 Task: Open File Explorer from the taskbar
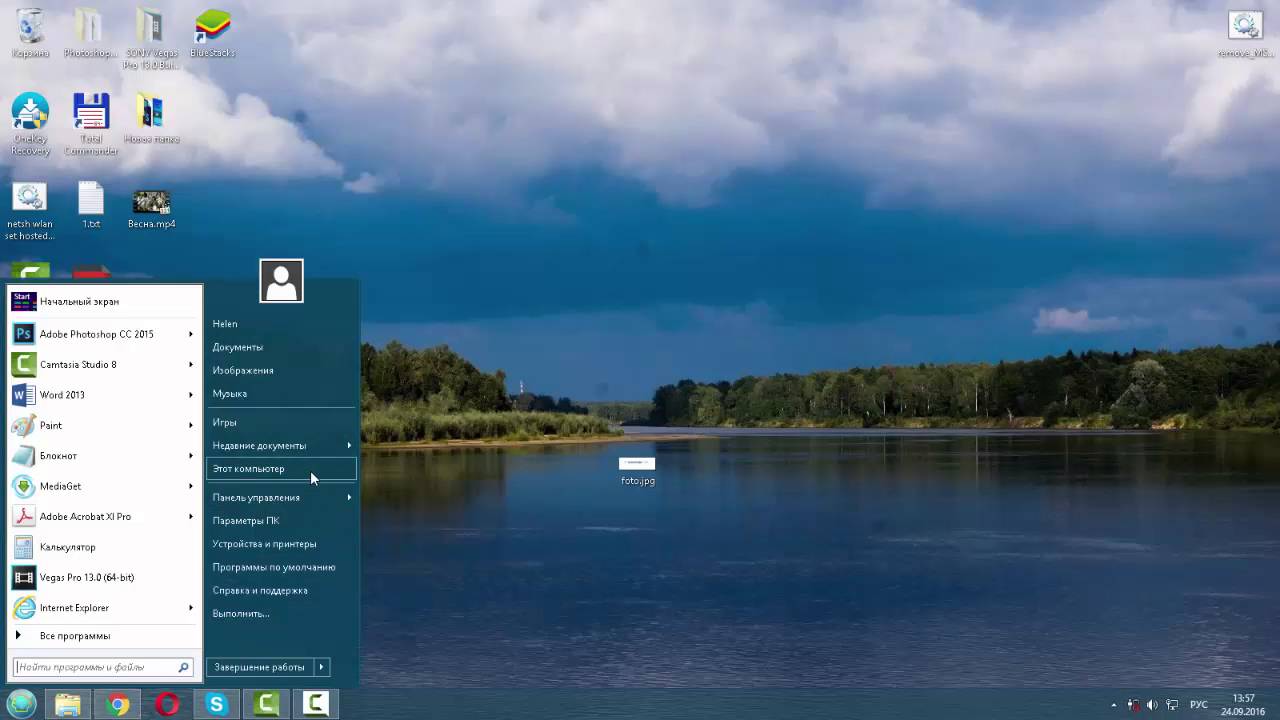68,704
